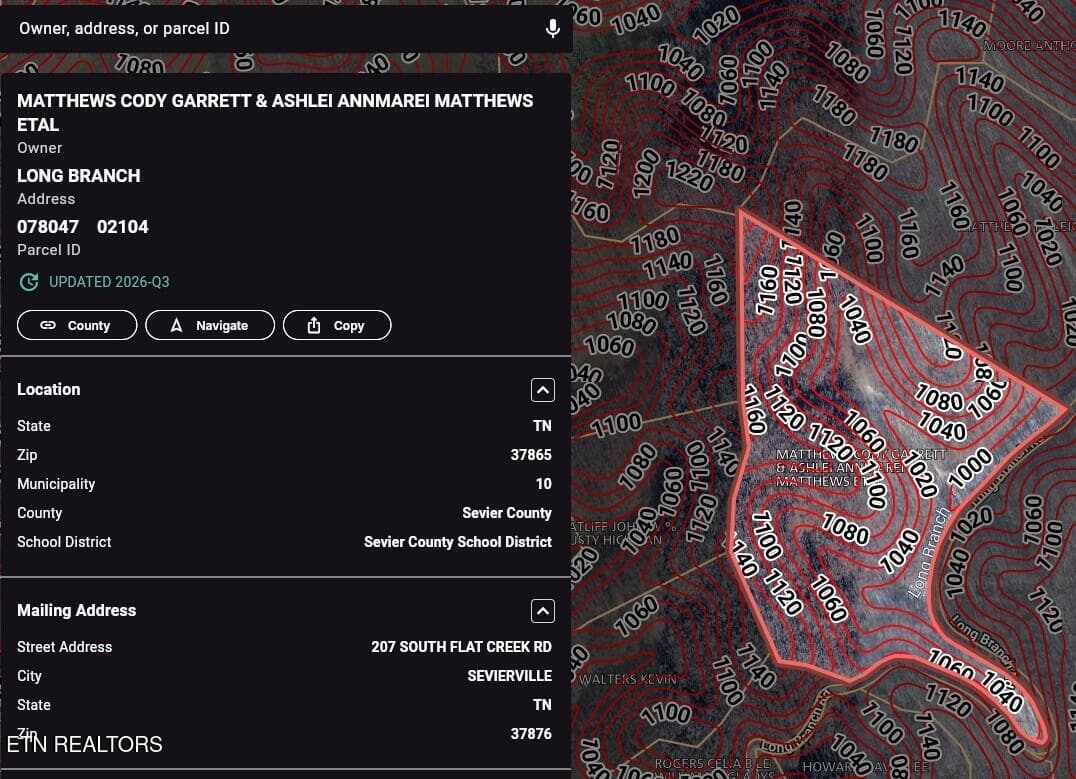1076x779 pixels.
Task: Click the 1000 contour label on map
Action: pos(971,468)
